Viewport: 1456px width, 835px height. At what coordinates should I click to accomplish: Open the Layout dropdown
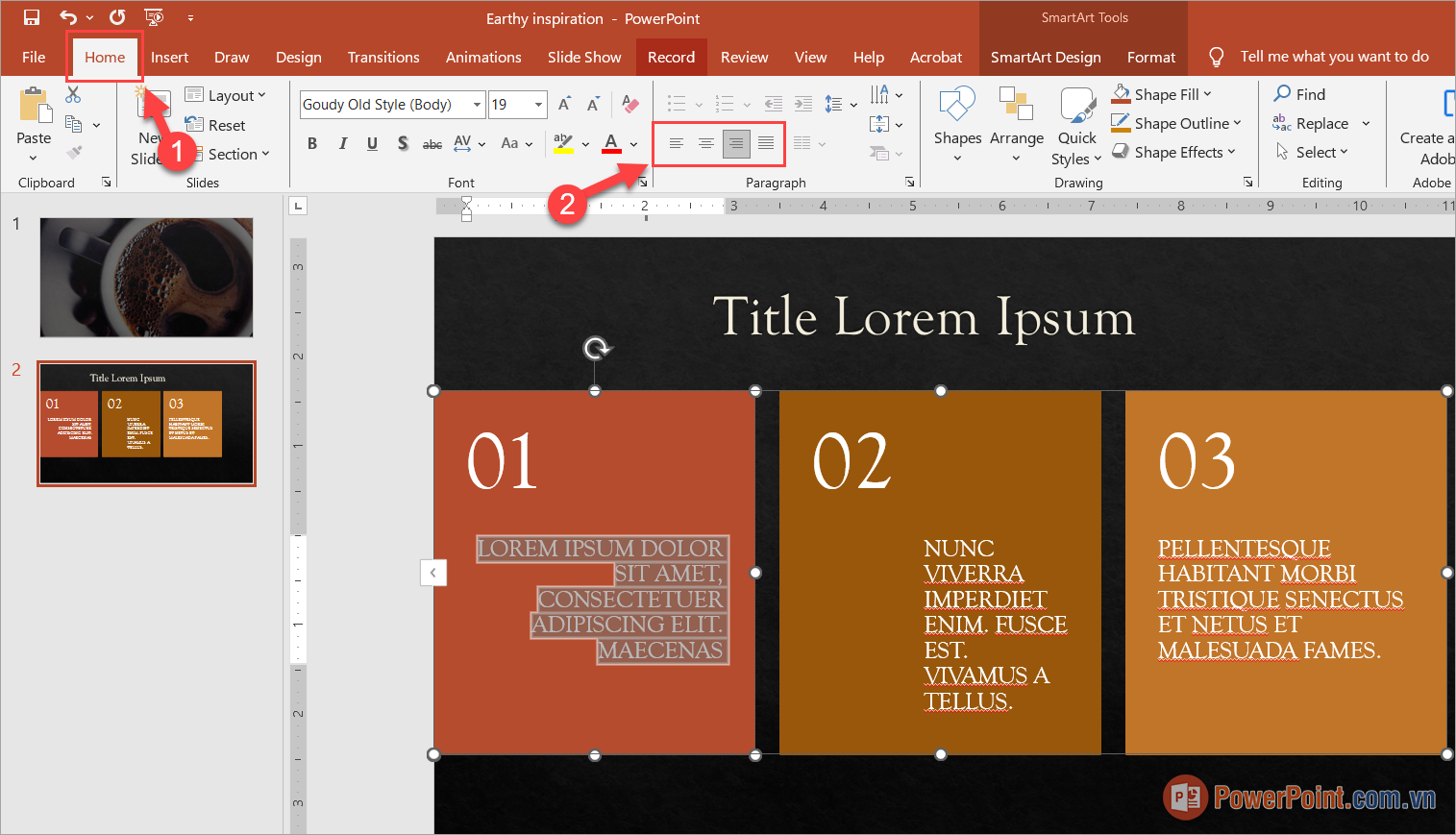(x=225, y=95)
